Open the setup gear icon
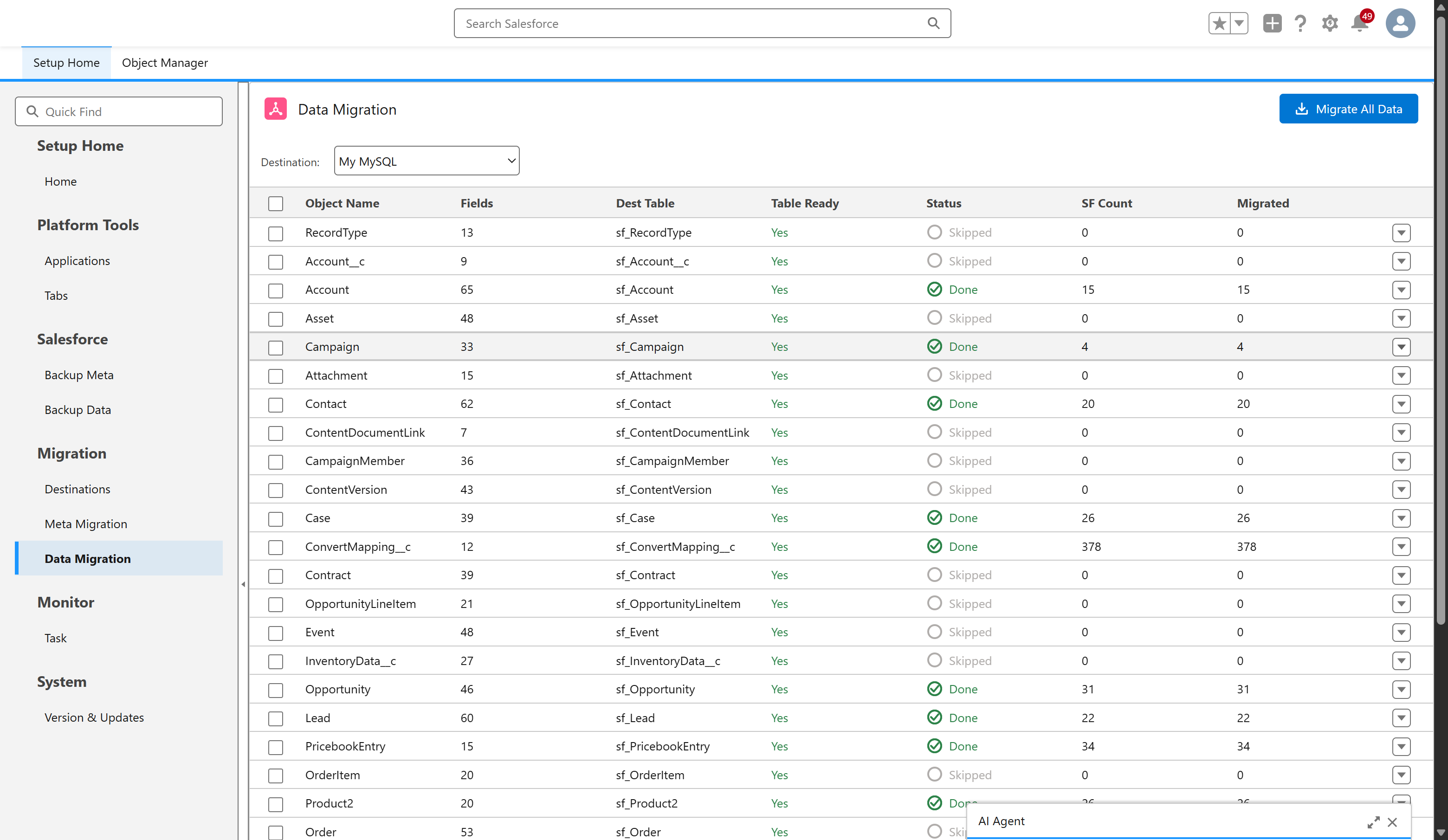Viewport: 1448px width, 840px height. 1330,24
